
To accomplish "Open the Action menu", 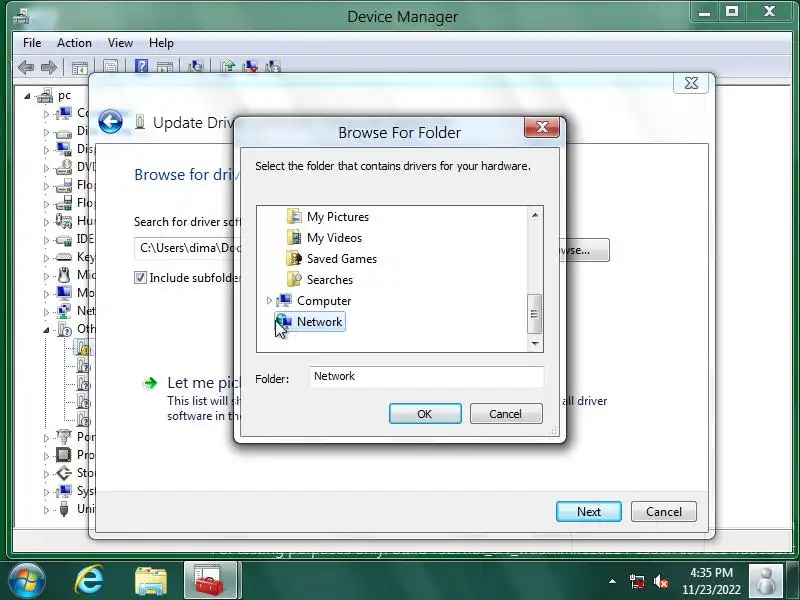I will coord(74,43).
